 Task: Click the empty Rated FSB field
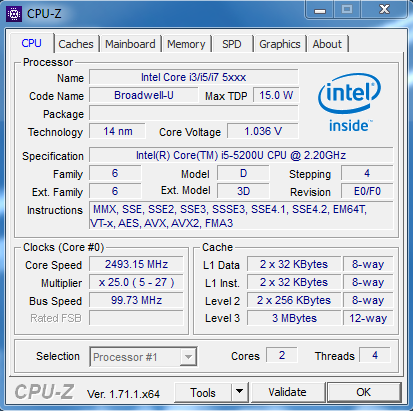pos(136,318)
